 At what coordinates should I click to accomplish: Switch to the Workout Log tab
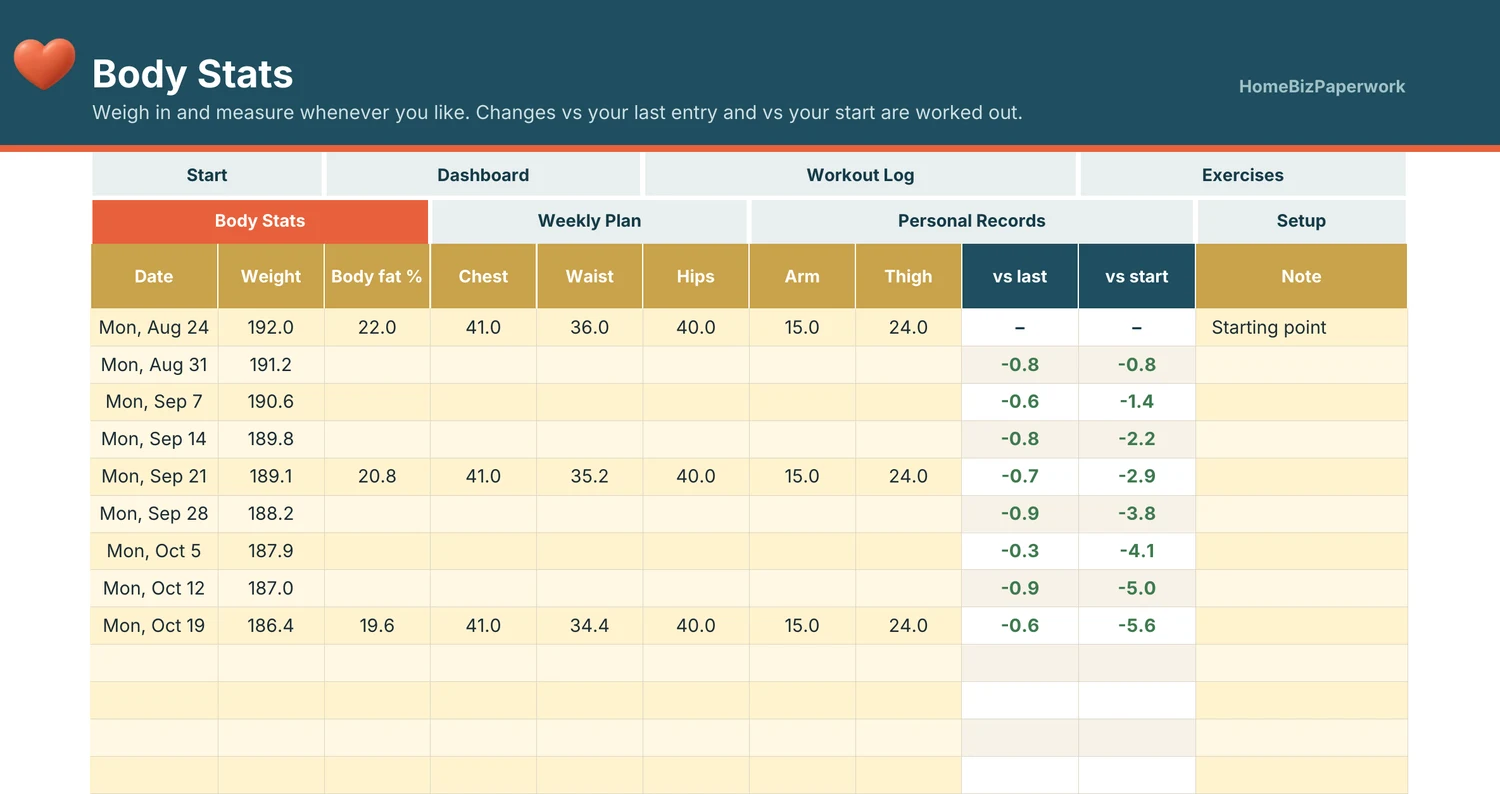[x=860, y=175]
